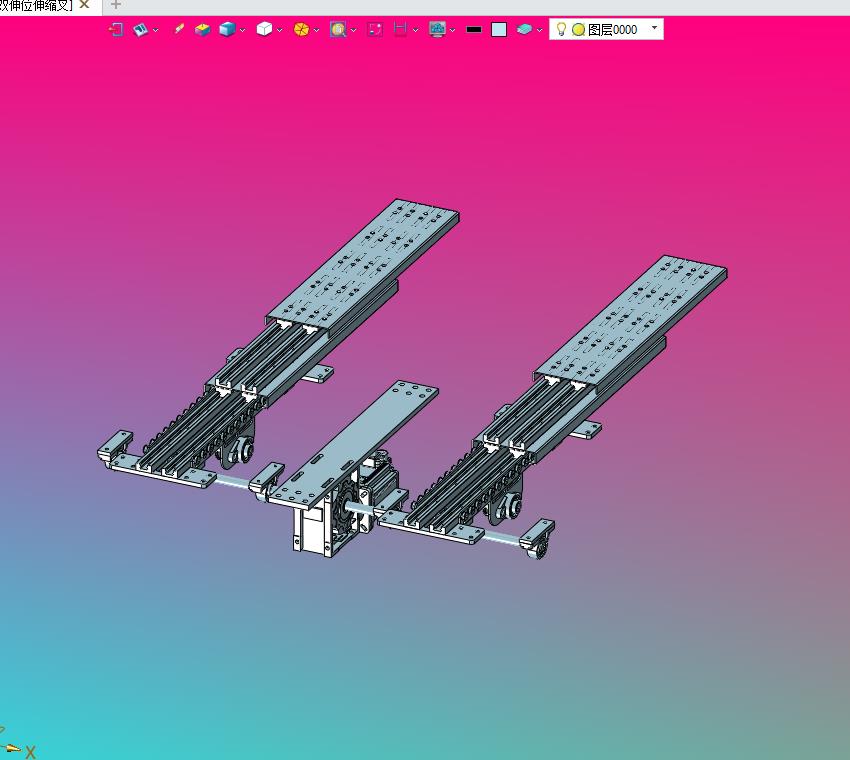Open the dropdown arrow beside the book icon
The image size is (850, 760).
point(156,30)
